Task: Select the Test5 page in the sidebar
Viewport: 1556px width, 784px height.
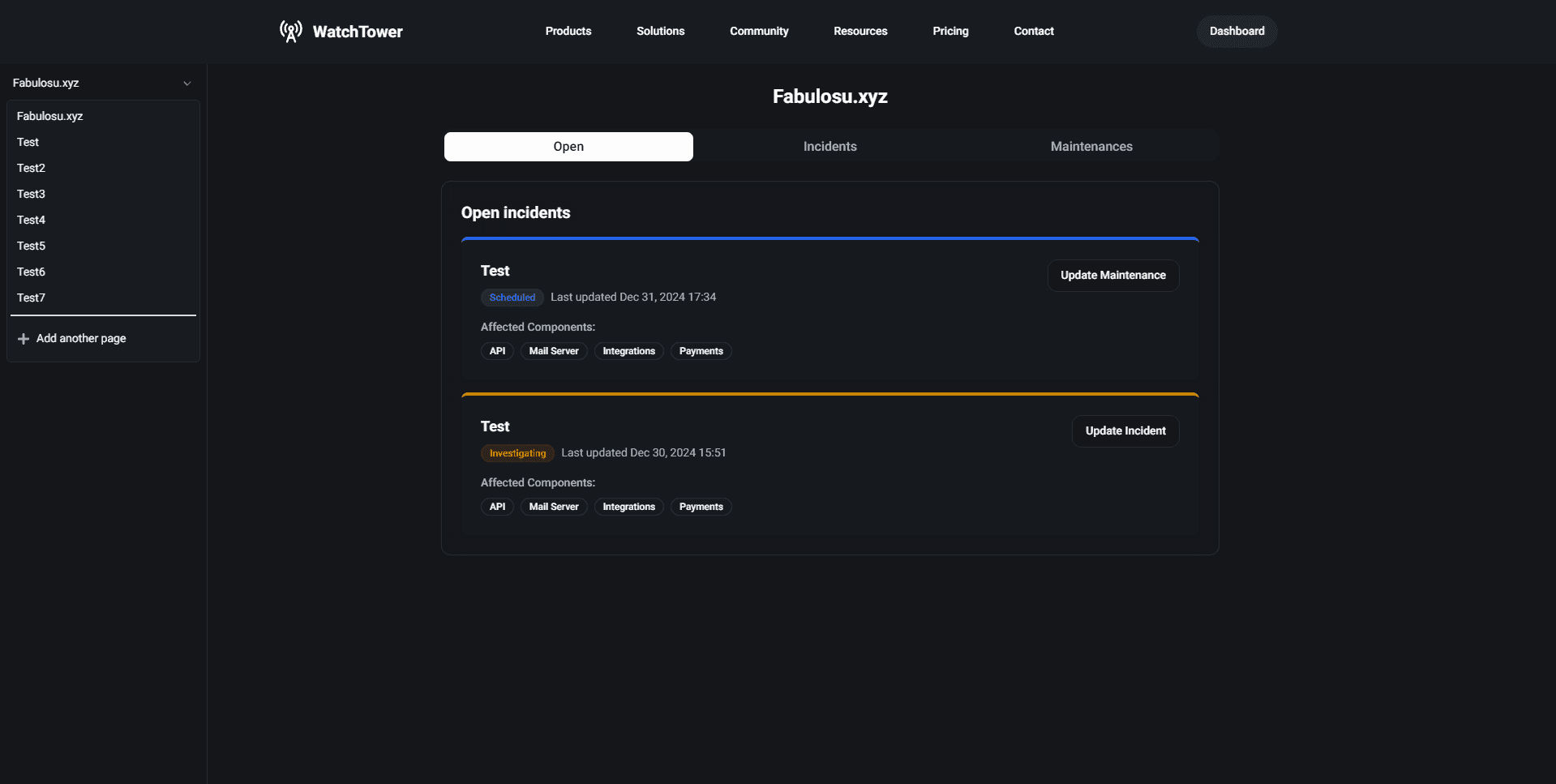Action: point(32,246)
